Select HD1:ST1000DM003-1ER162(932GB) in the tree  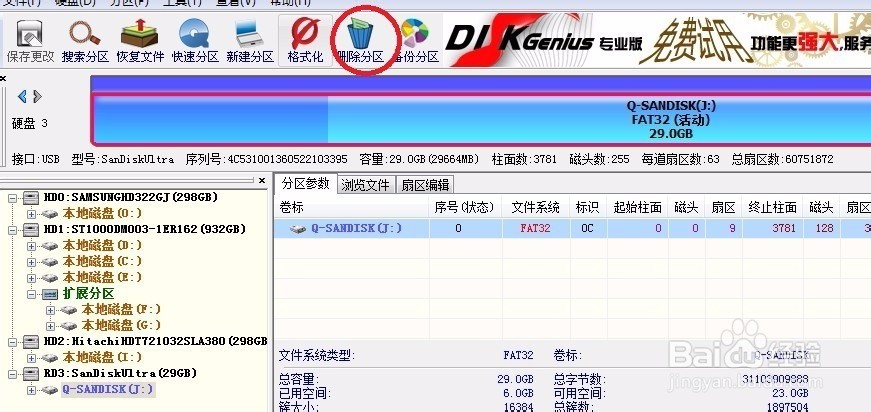pyautogui.click(x=145, y=229)
